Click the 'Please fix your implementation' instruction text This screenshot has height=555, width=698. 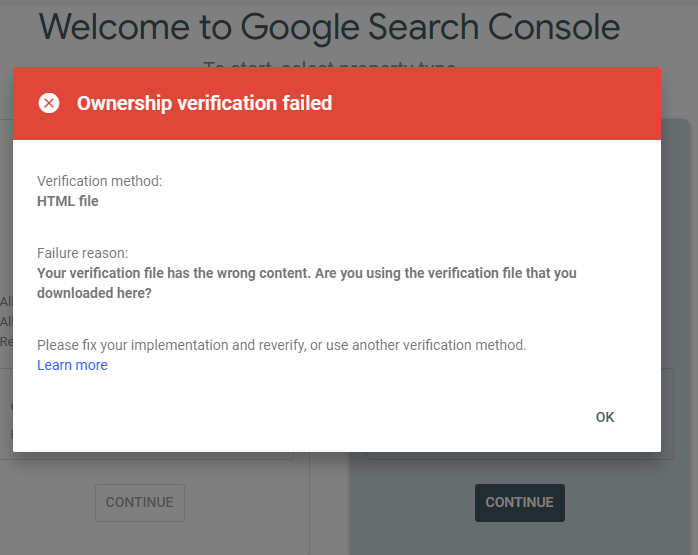pos(281,345)
